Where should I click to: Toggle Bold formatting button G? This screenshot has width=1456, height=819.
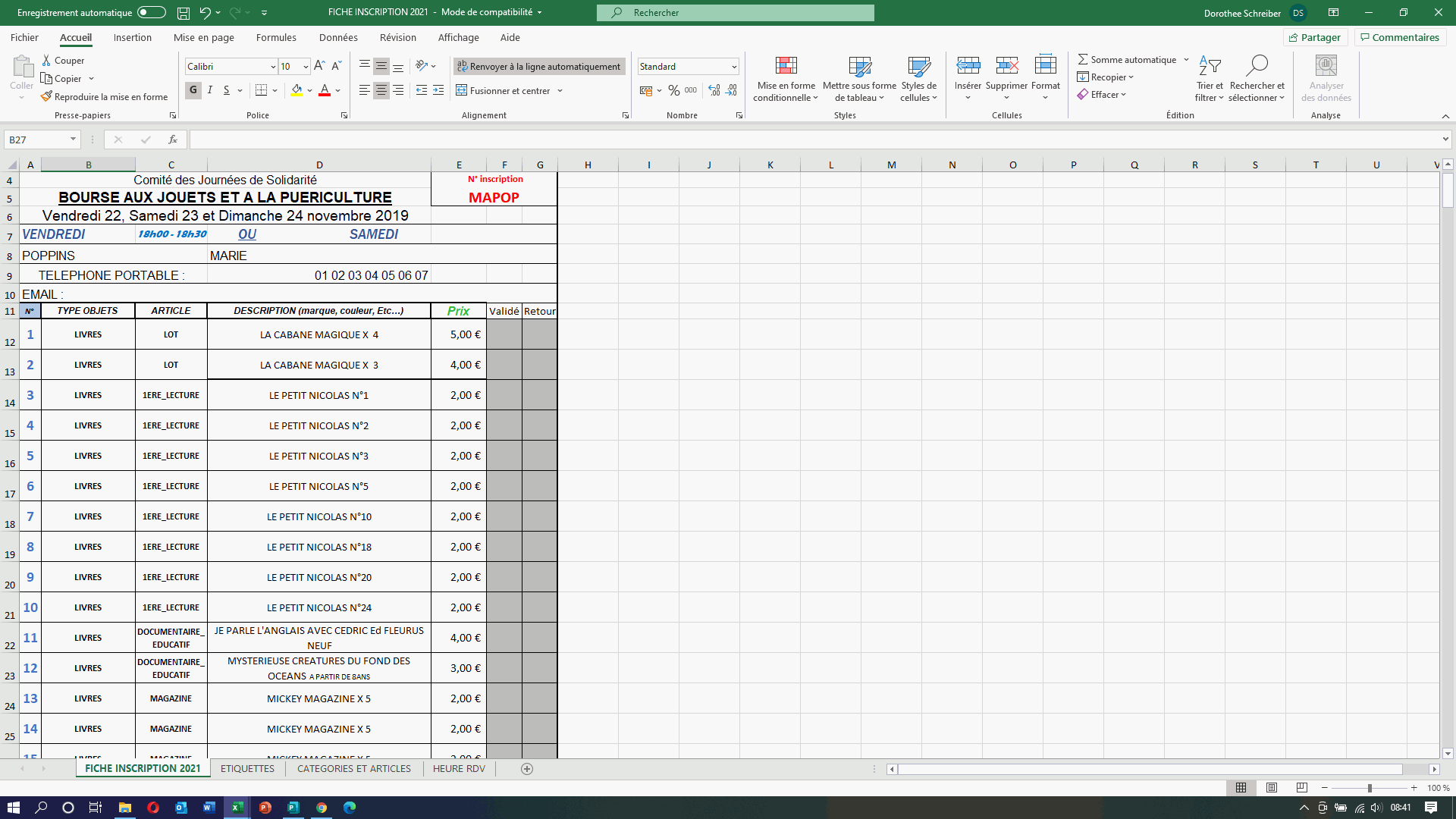click(193, 90)
